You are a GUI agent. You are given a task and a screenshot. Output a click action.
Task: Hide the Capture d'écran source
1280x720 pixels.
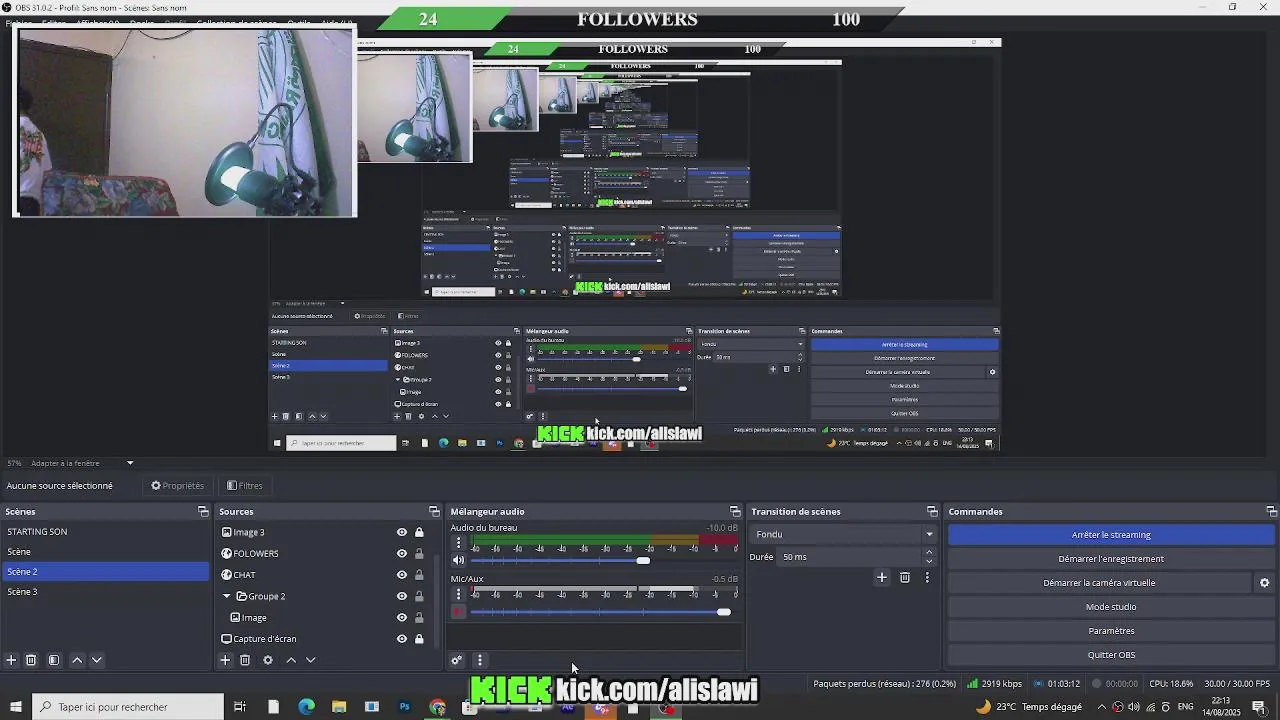[x=402, y=639]
